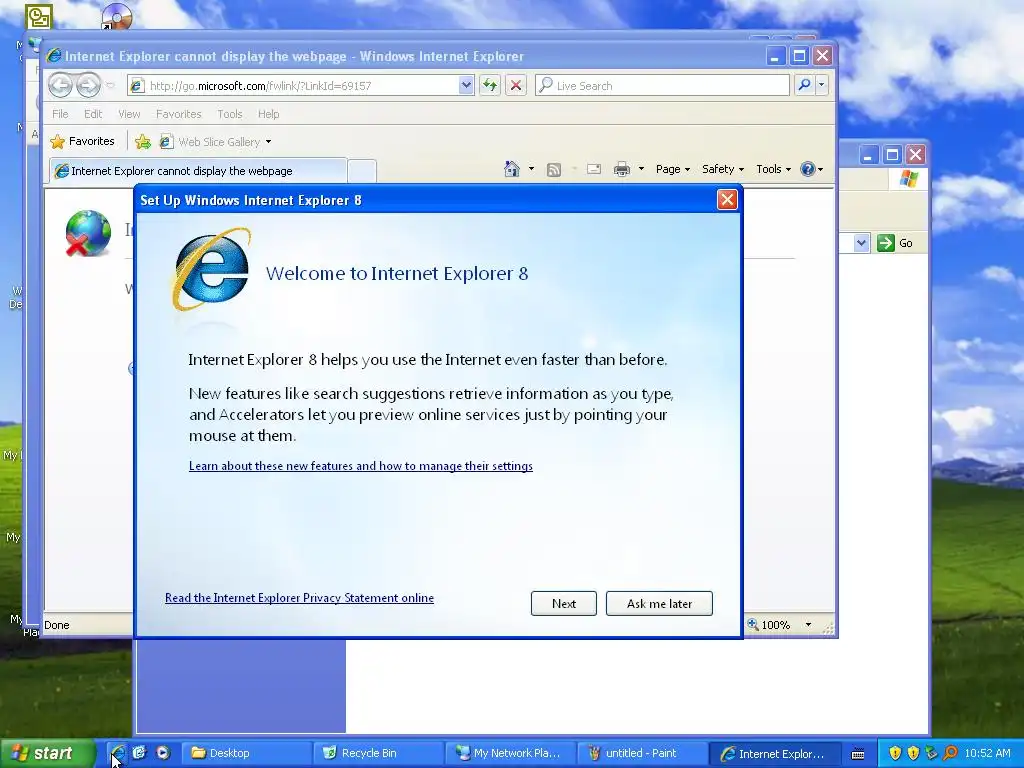Switch to My Network Places taskbar button
This screenshot has height=768, width=1024.
[x=510, y=753]
